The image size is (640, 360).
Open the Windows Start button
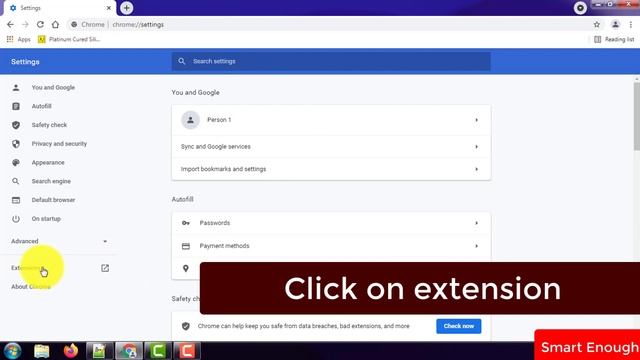[x=13, y=351]
